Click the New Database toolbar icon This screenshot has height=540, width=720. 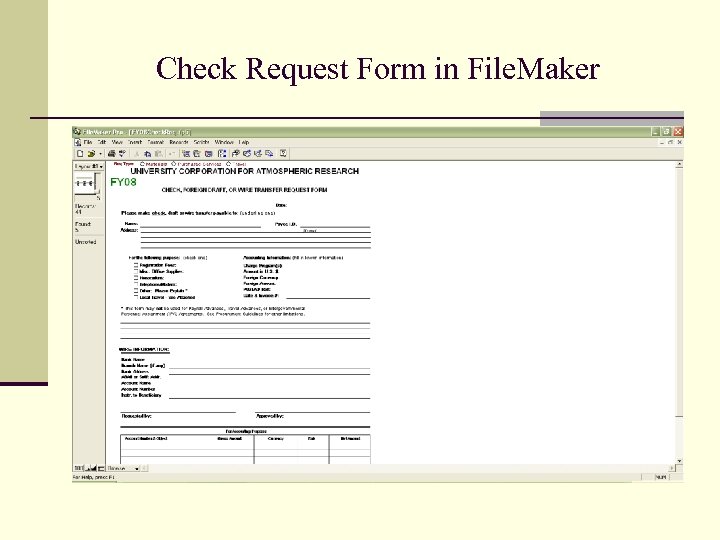click(x=80, y=154)
